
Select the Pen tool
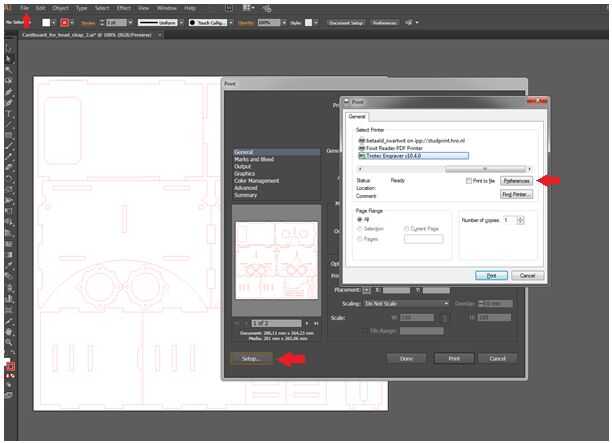point(9,92)
